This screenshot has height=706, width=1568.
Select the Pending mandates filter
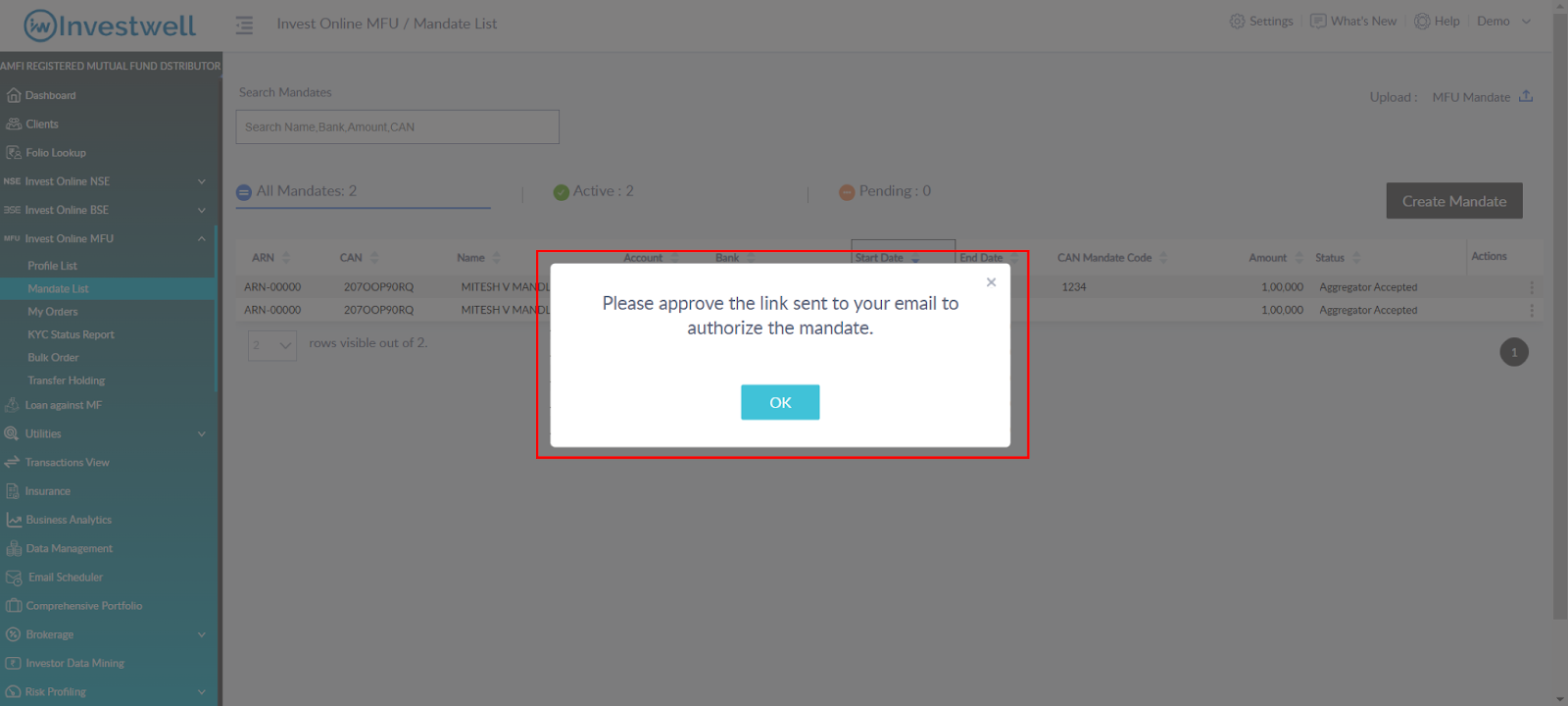click(885, 191)
